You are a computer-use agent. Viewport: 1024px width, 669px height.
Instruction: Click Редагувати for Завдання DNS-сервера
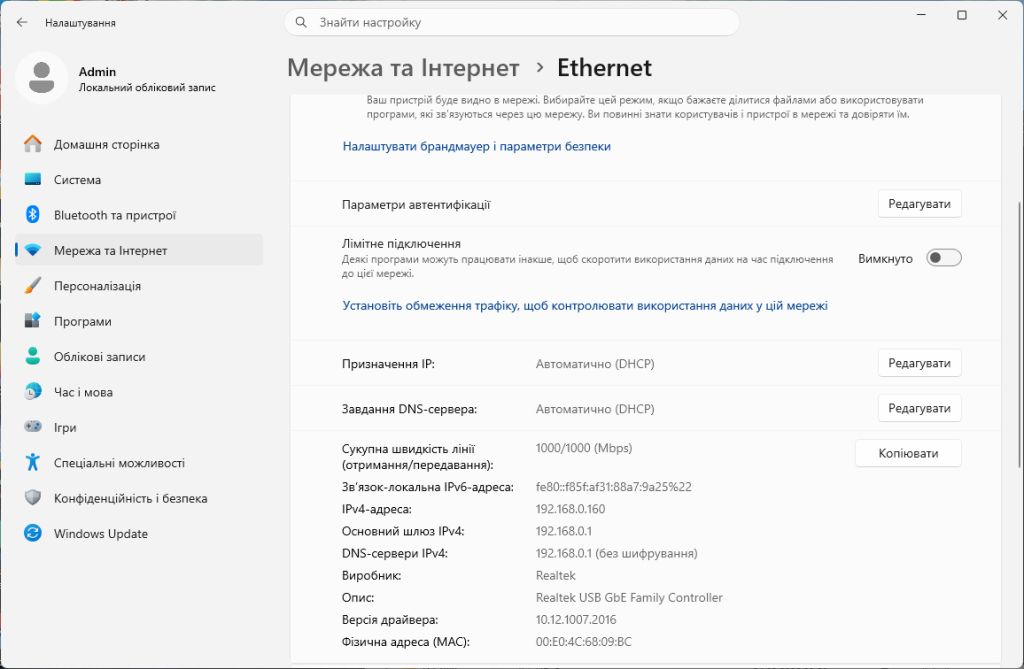pyautogui.click(x=920, y=408)
